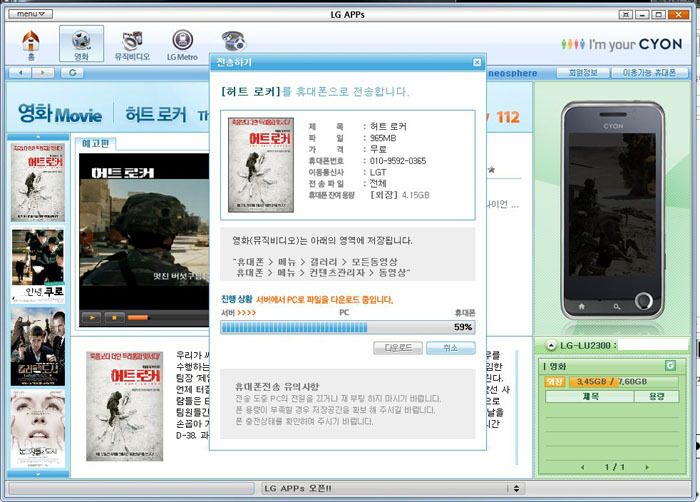
Task: Sort phone files by 제목 column
Action: click(x=590, y=396)
